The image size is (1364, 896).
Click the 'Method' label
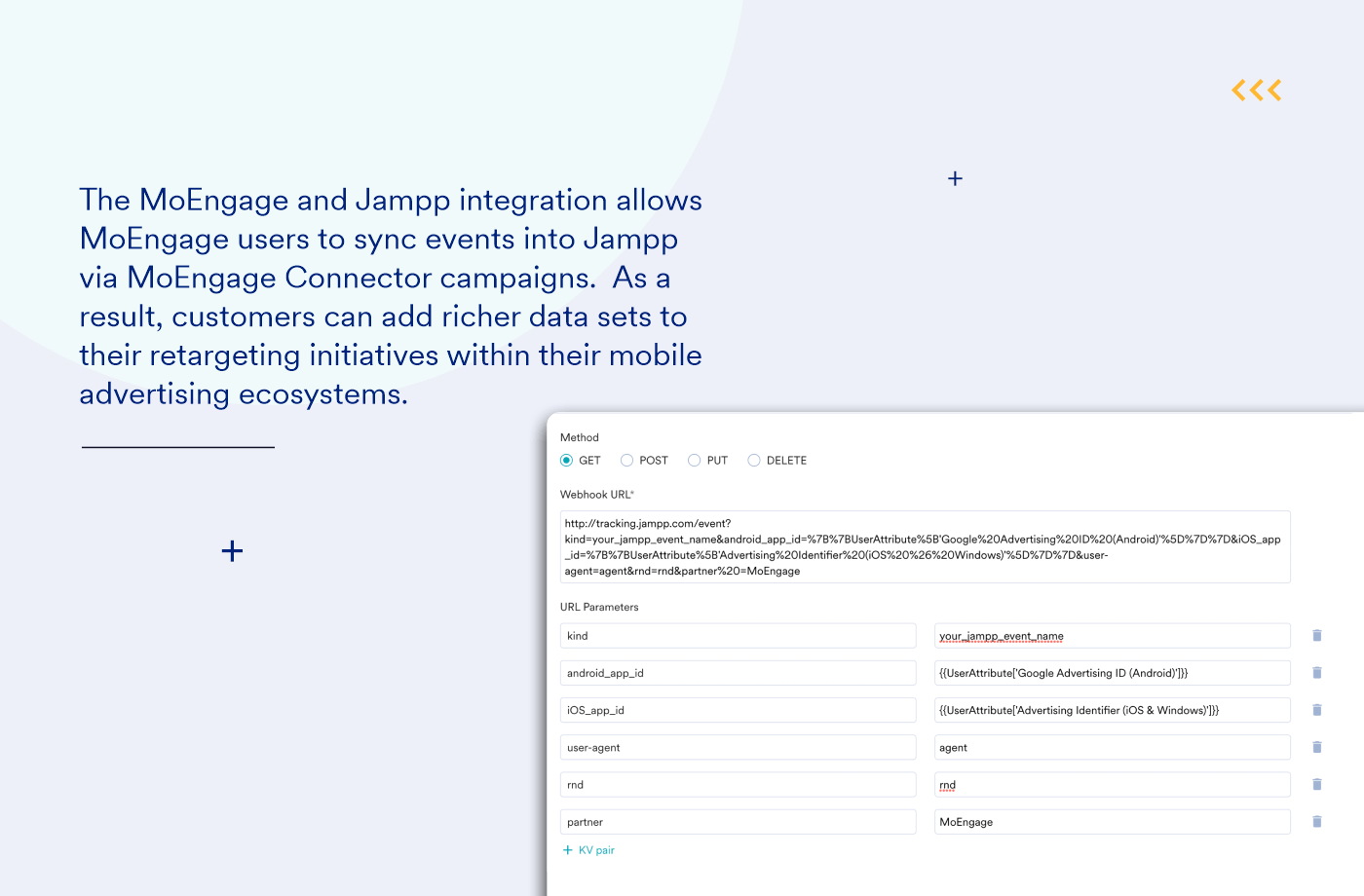[x=580, y=437]
